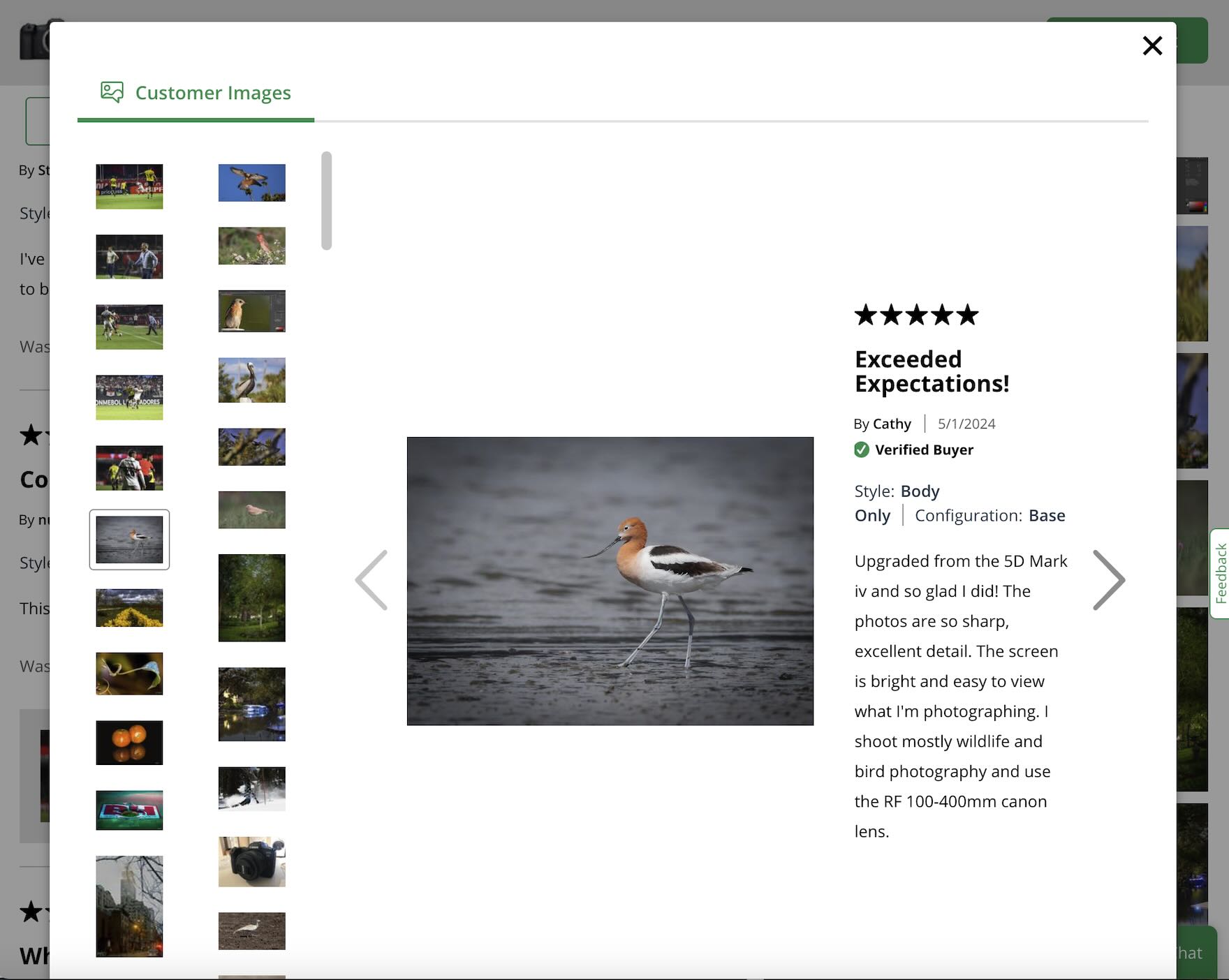View the flying hawk thumbnail
1229x980 pixels.
pyautogui.click(x=251, y=183)
